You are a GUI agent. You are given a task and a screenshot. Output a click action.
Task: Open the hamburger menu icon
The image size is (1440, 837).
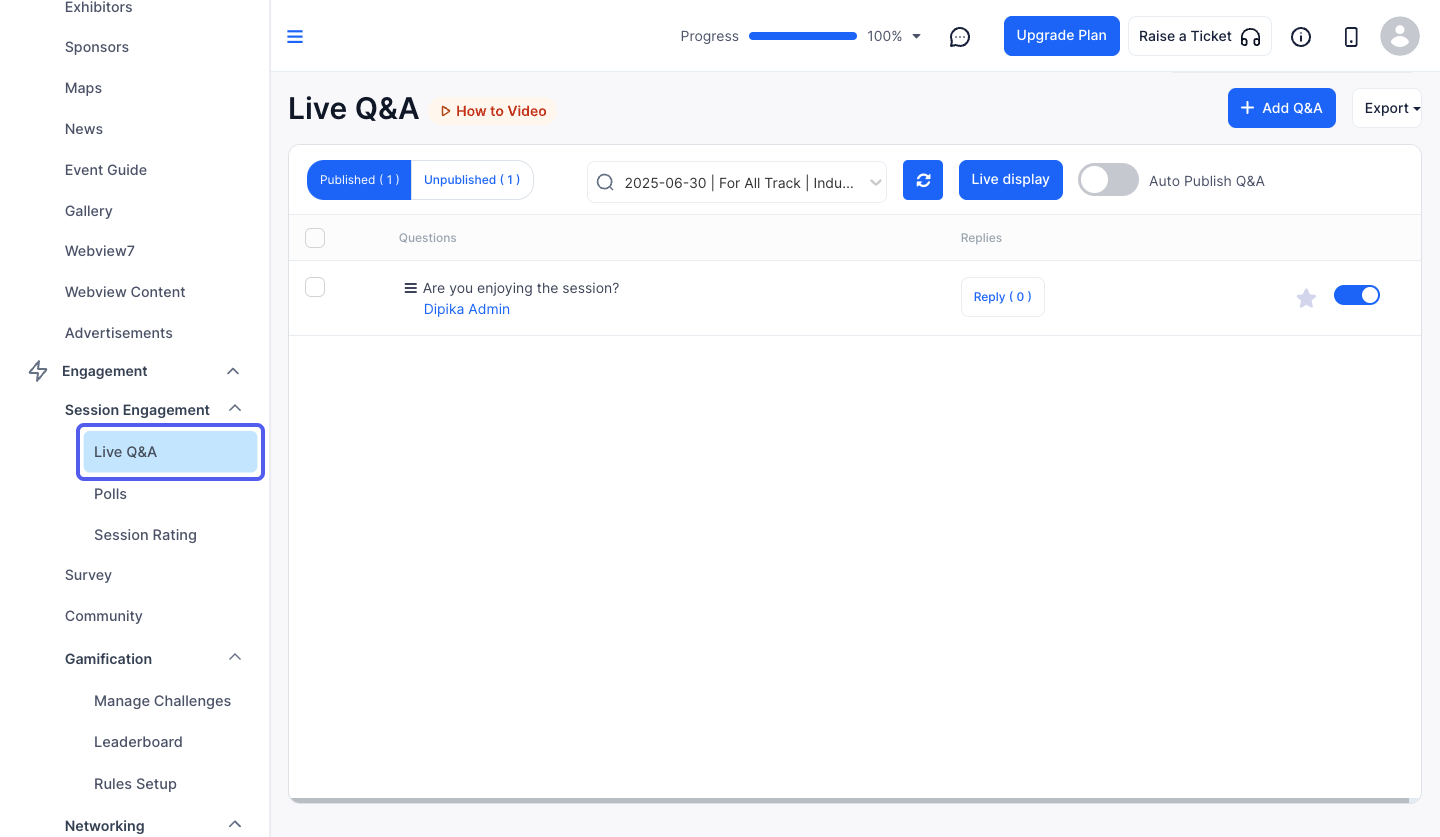(x=295, y=37)
